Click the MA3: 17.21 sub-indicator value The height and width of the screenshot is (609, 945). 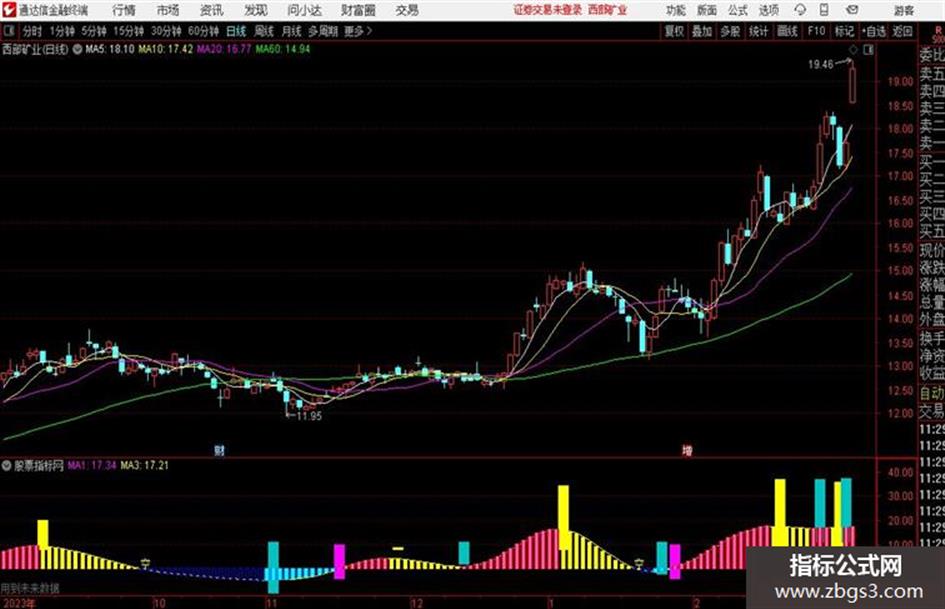coord(145,465)
